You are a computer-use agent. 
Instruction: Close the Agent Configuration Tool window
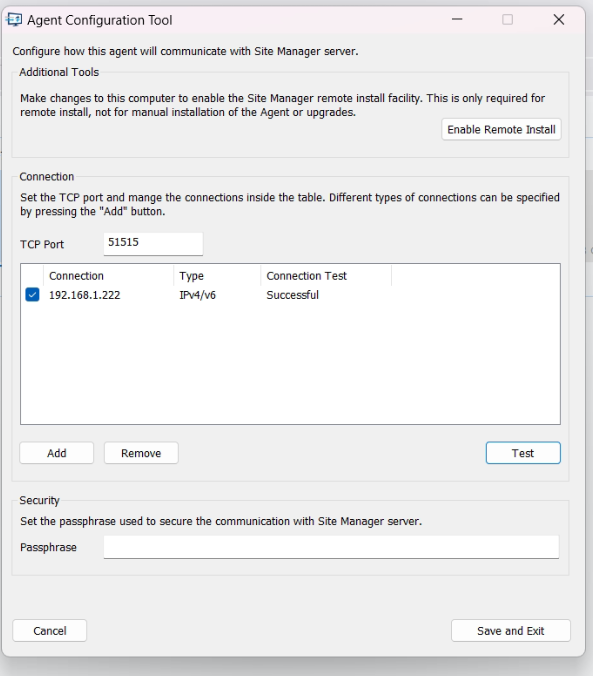click(559, 19)
